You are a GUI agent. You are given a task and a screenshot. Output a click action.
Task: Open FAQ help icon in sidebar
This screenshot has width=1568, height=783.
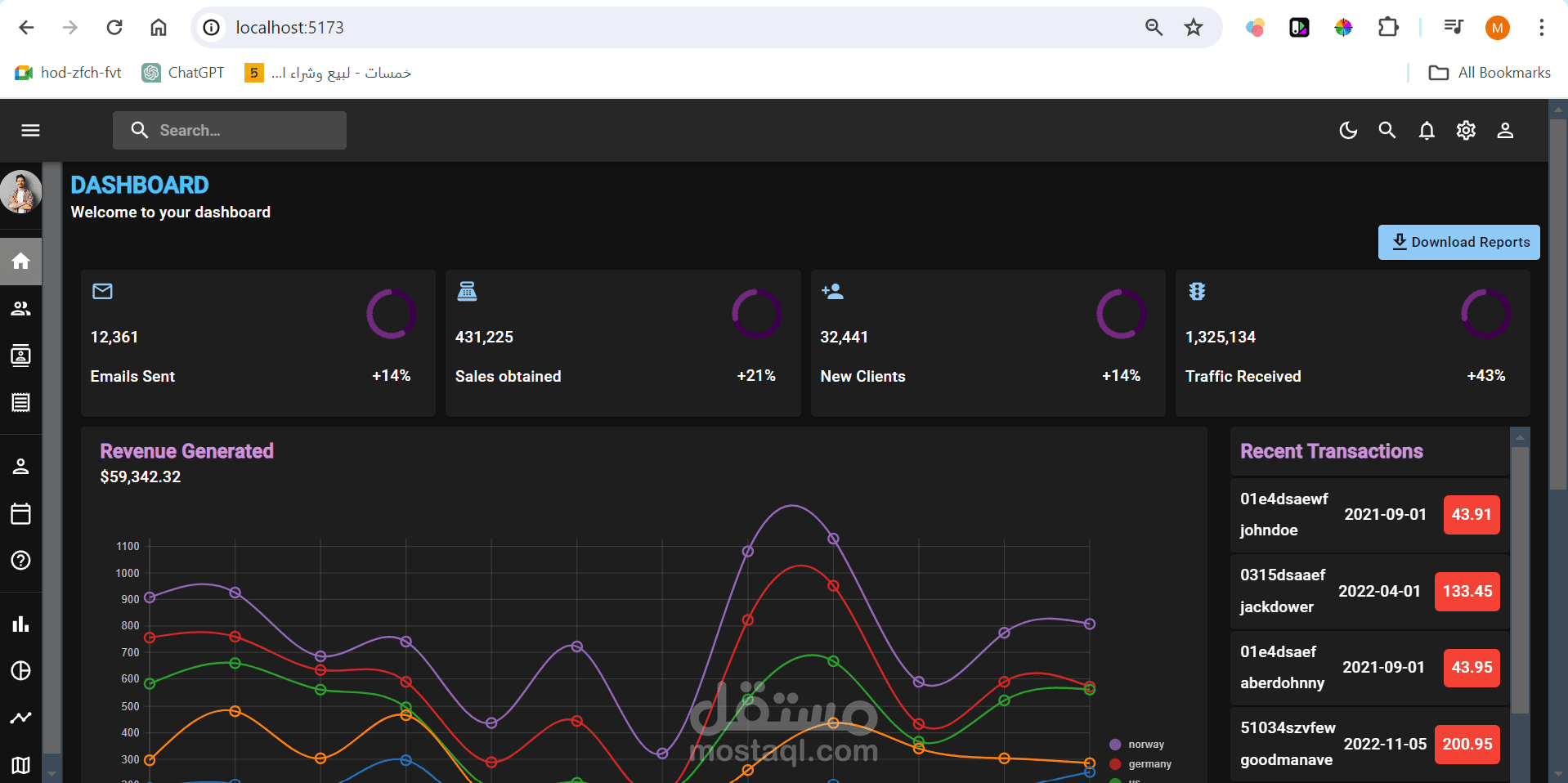point(20,560)
